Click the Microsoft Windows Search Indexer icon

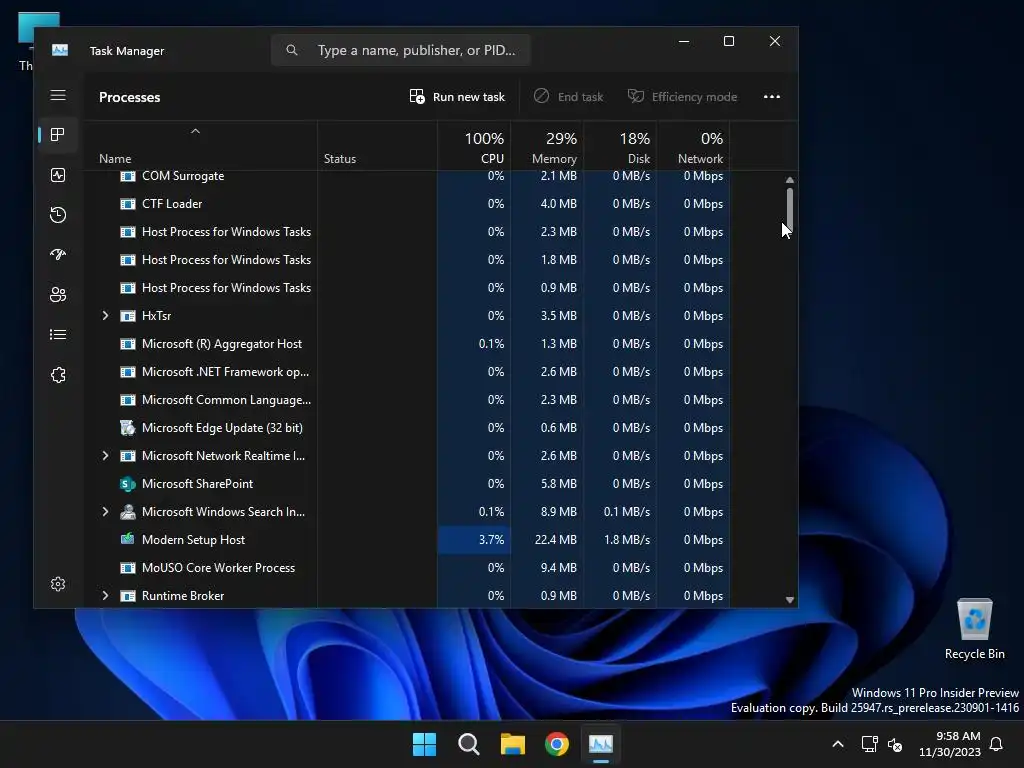tap(128, 512)
